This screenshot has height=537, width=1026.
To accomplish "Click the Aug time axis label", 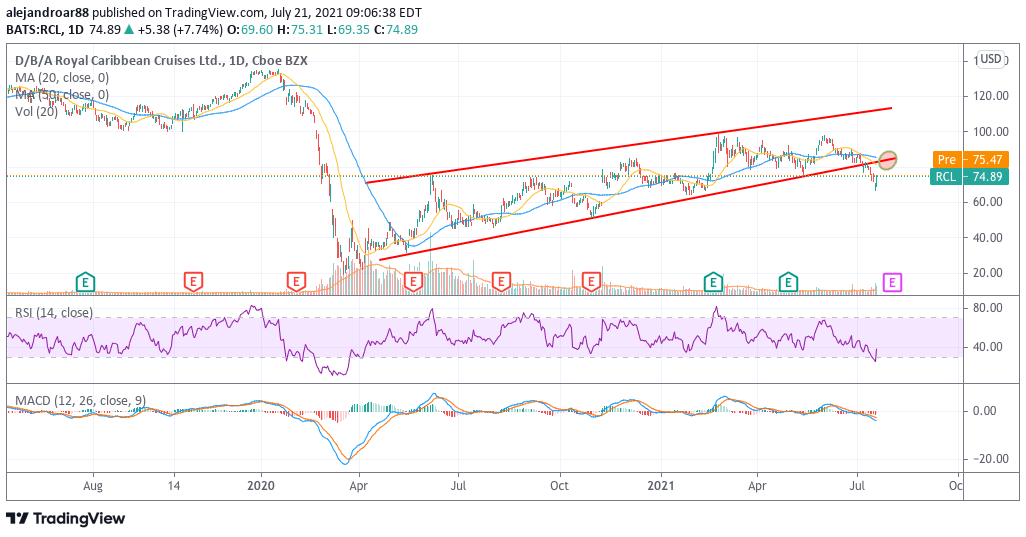I will tap(94, 486).
